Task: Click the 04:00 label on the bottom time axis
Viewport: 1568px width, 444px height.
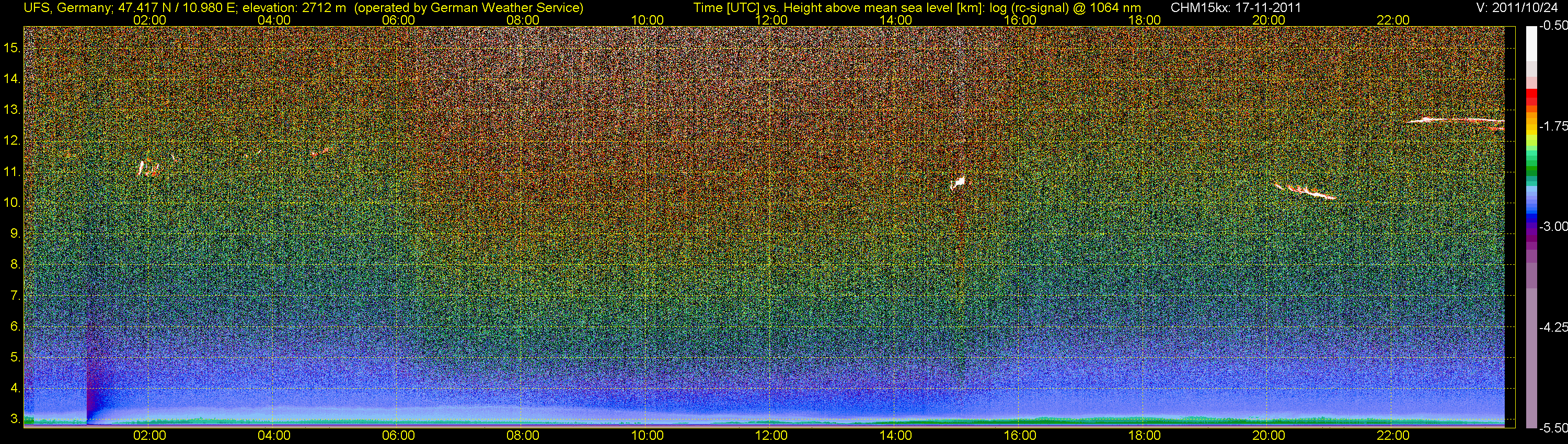Action: tap(274, 436)
